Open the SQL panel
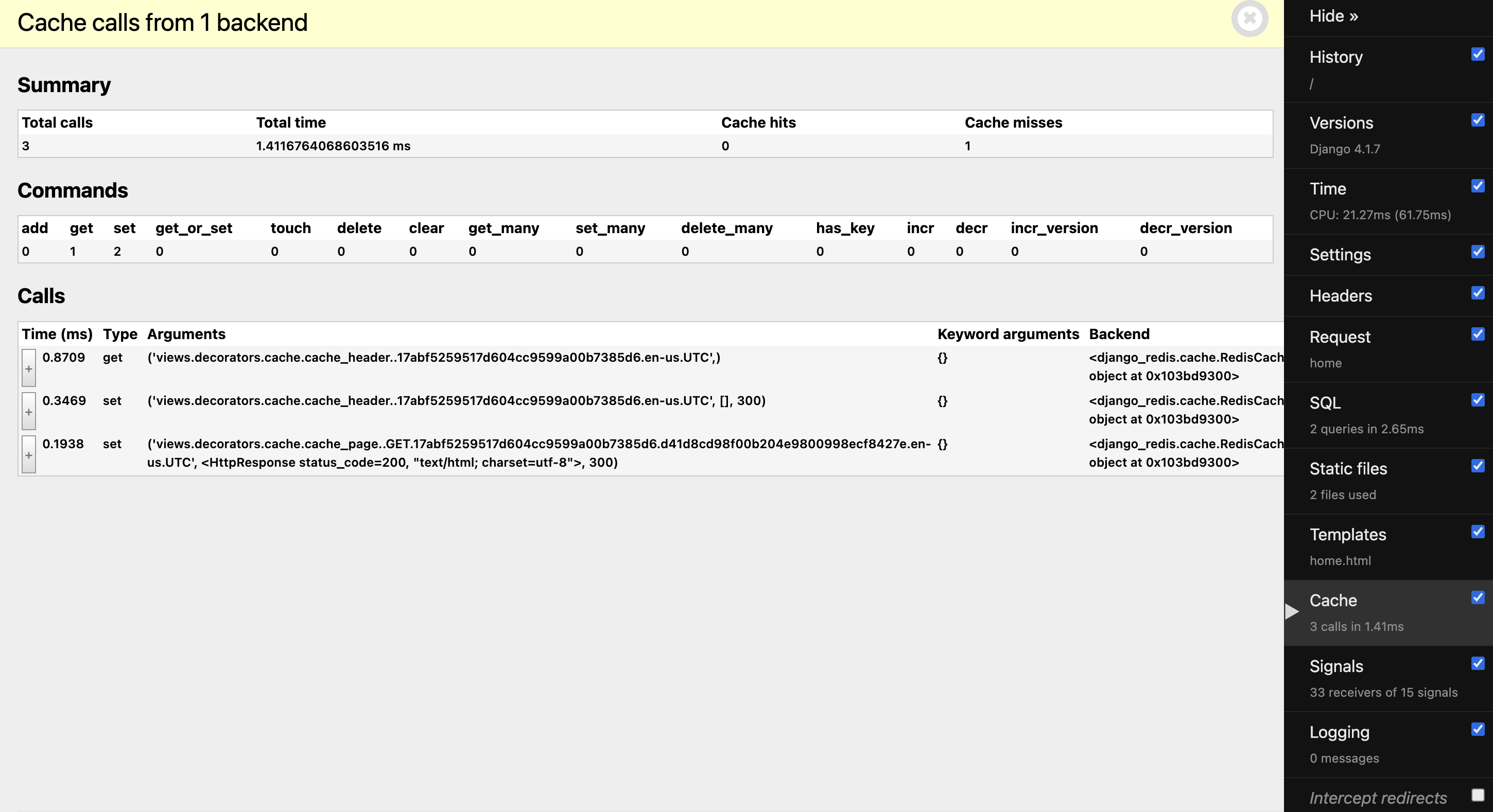This screenshot has width=1493, height=812. coord(1325,403)
